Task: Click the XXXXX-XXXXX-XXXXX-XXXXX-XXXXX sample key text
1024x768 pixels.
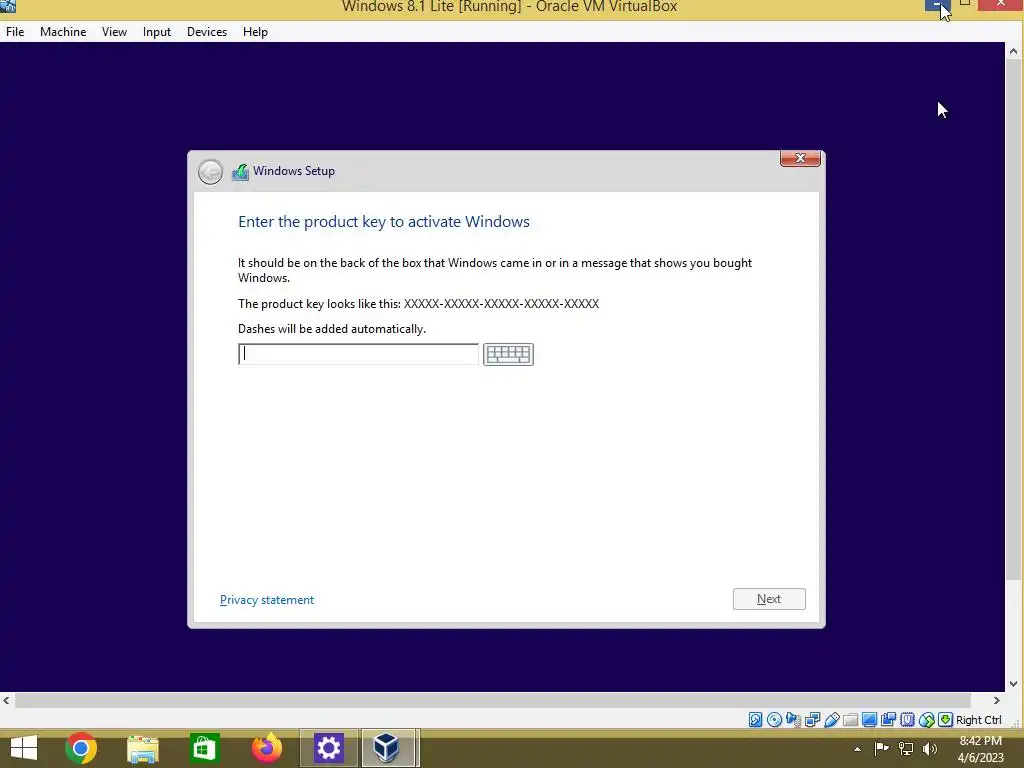Action: 501,304
